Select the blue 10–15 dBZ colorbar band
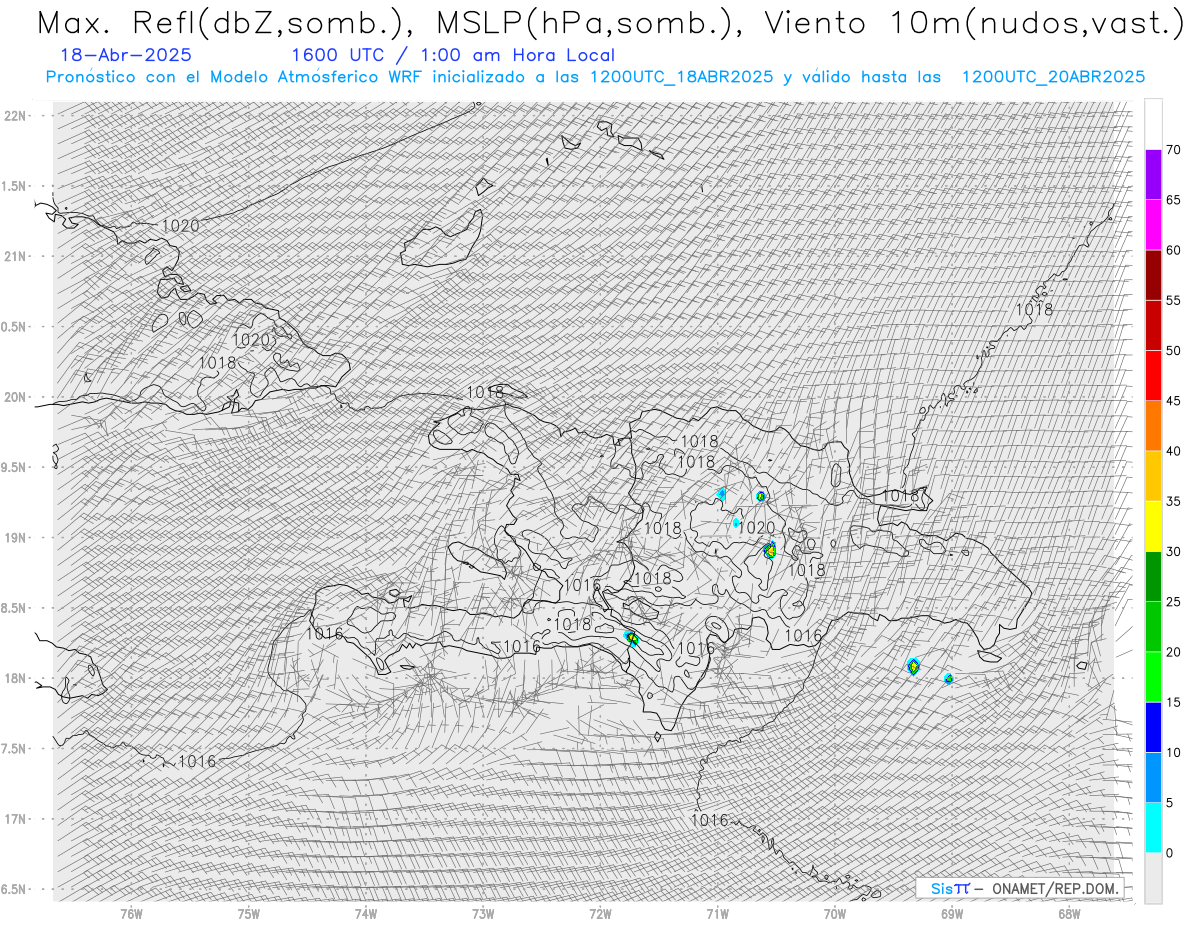 (x=1153, y=727)
